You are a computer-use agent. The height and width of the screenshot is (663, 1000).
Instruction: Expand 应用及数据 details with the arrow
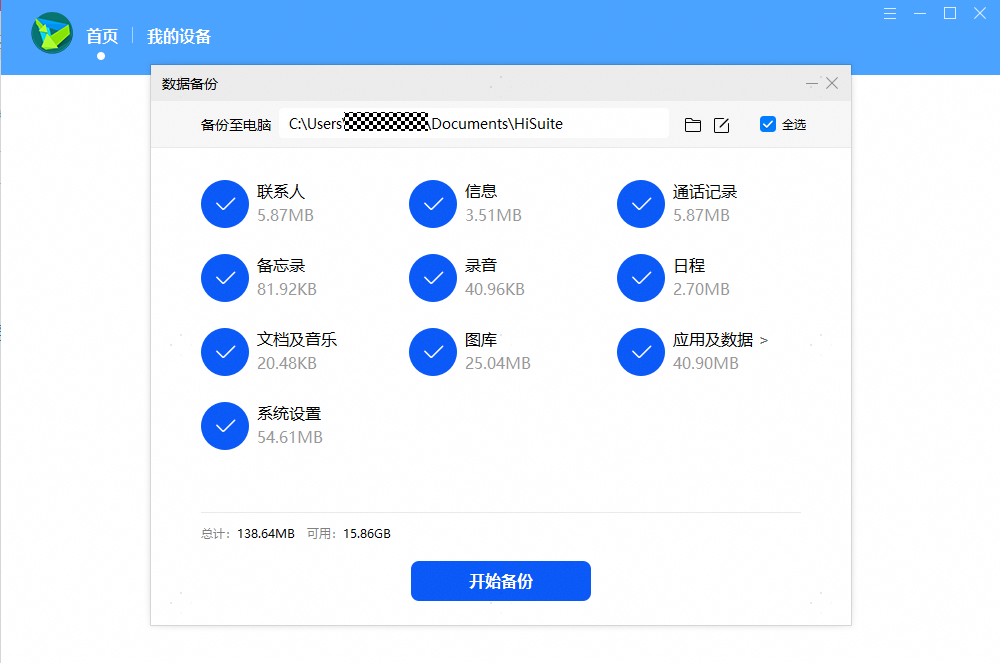tap(765, 340)
